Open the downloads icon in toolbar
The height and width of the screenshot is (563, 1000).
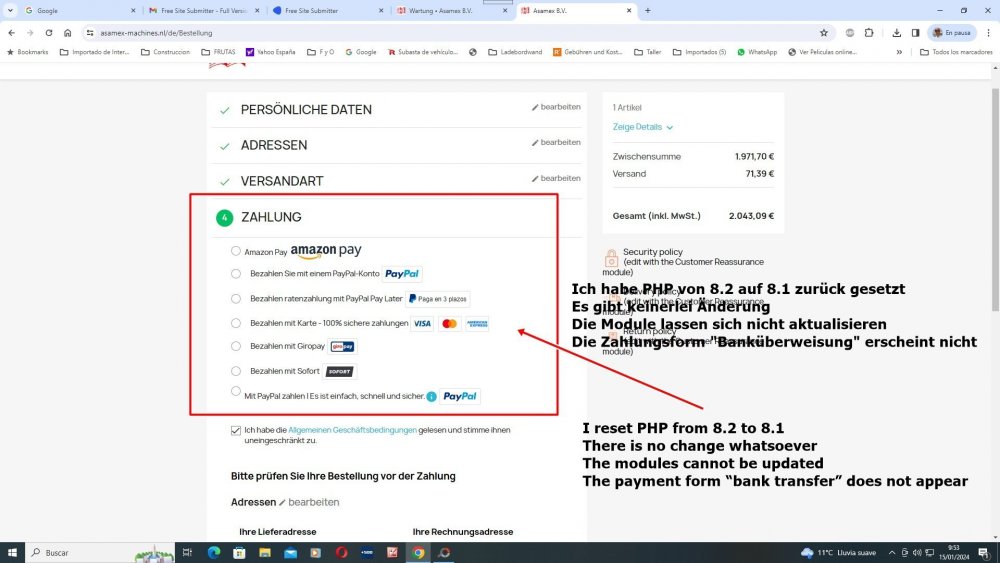[896, 33]
